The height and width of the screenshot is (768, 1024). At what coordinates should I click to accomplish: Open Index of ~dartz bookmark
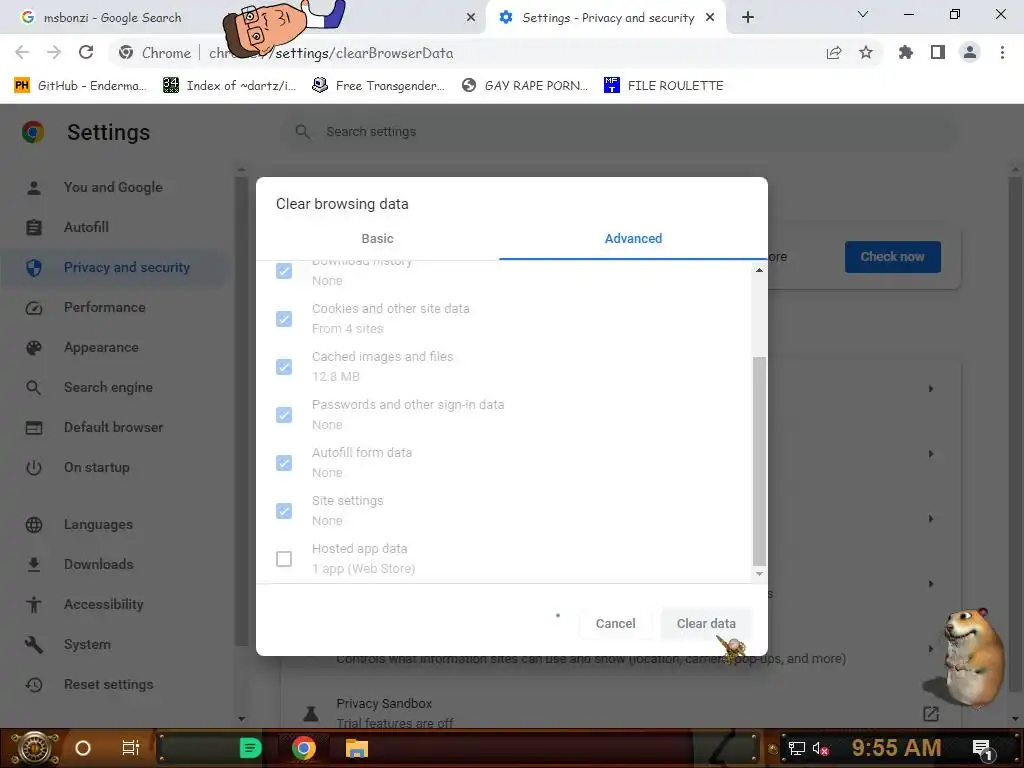tap(230, 86)
